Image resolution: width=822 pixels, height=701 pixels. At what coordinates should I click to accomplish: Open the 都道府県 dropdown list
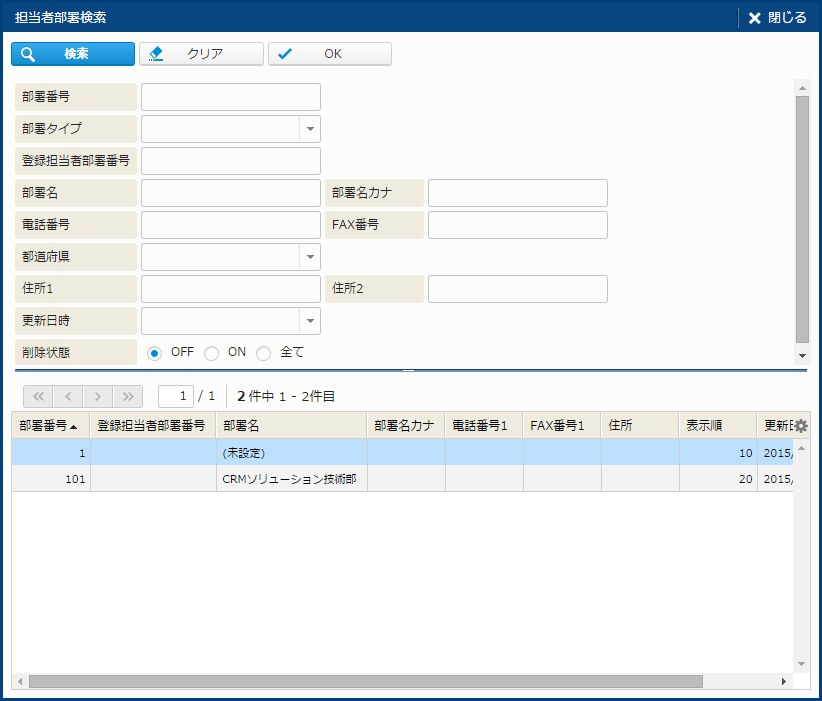point(309,257)
